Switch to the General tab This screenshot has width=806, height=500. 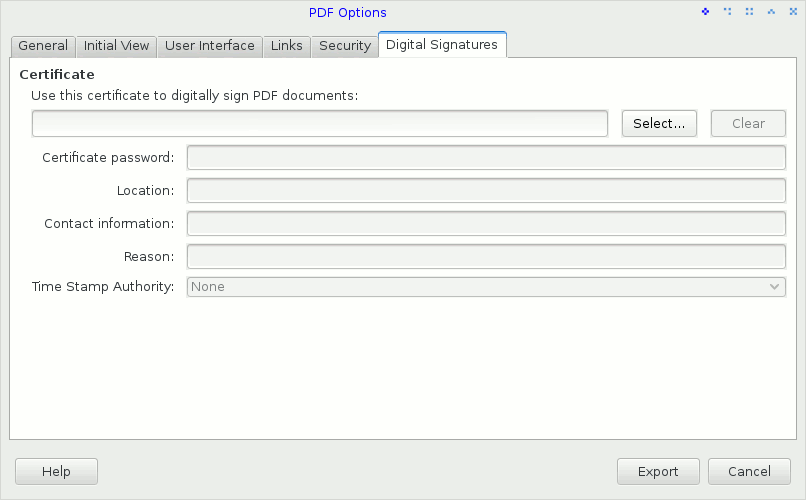coord(43,46)
